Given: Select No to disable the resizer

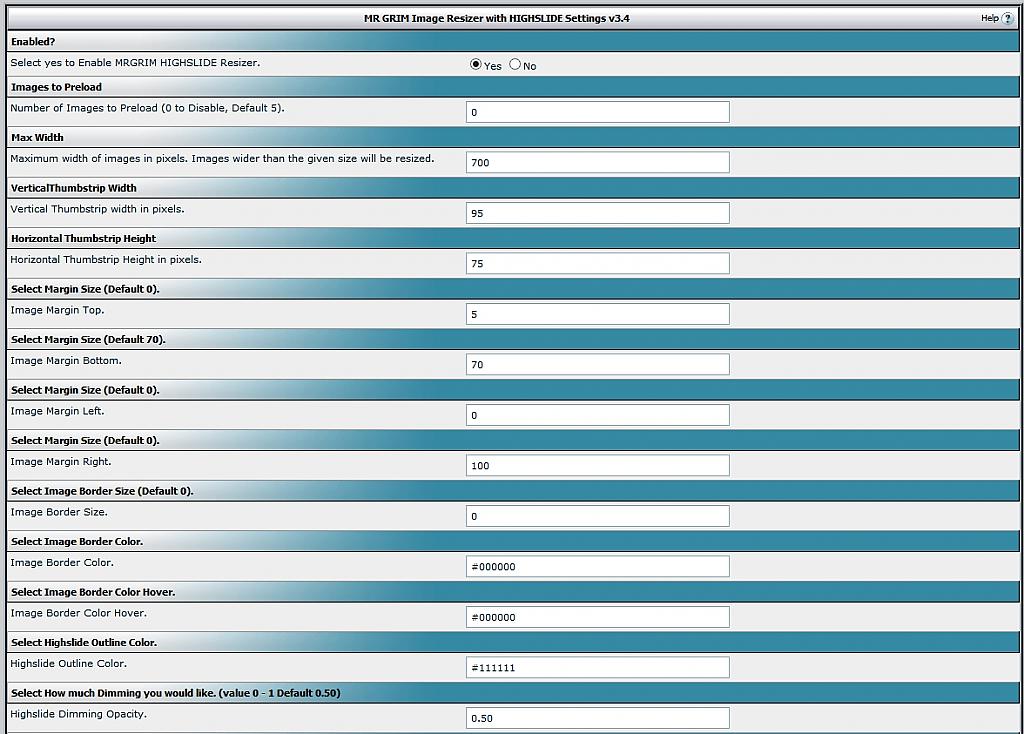Looking at the screenshot, I should [x=515, y=64].
